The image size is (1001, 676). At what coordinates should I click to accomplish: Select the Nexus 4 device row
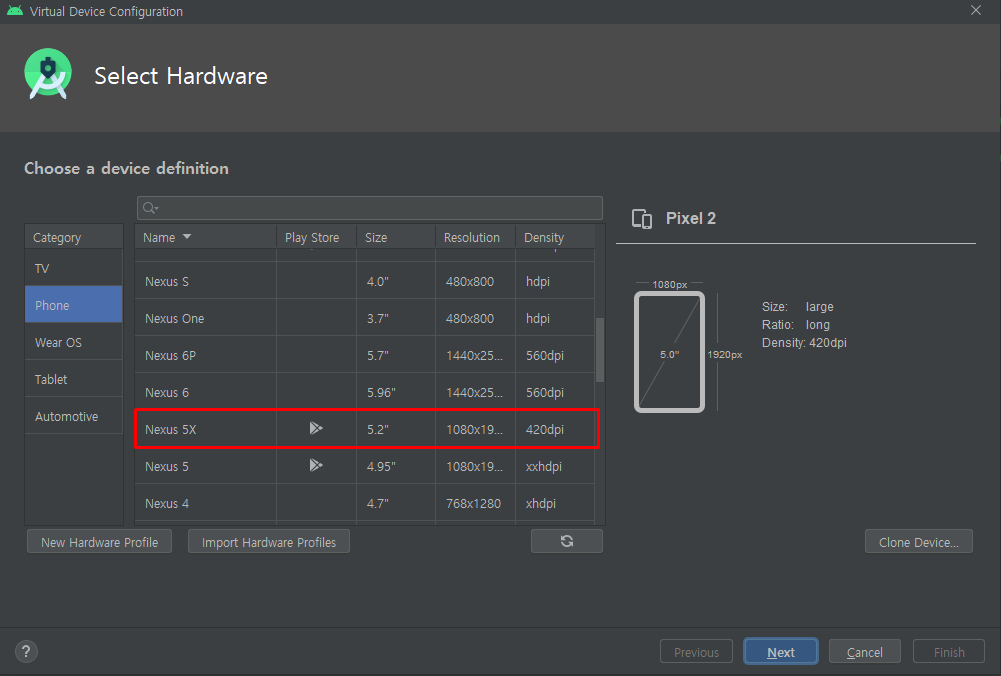click(365, 503)
